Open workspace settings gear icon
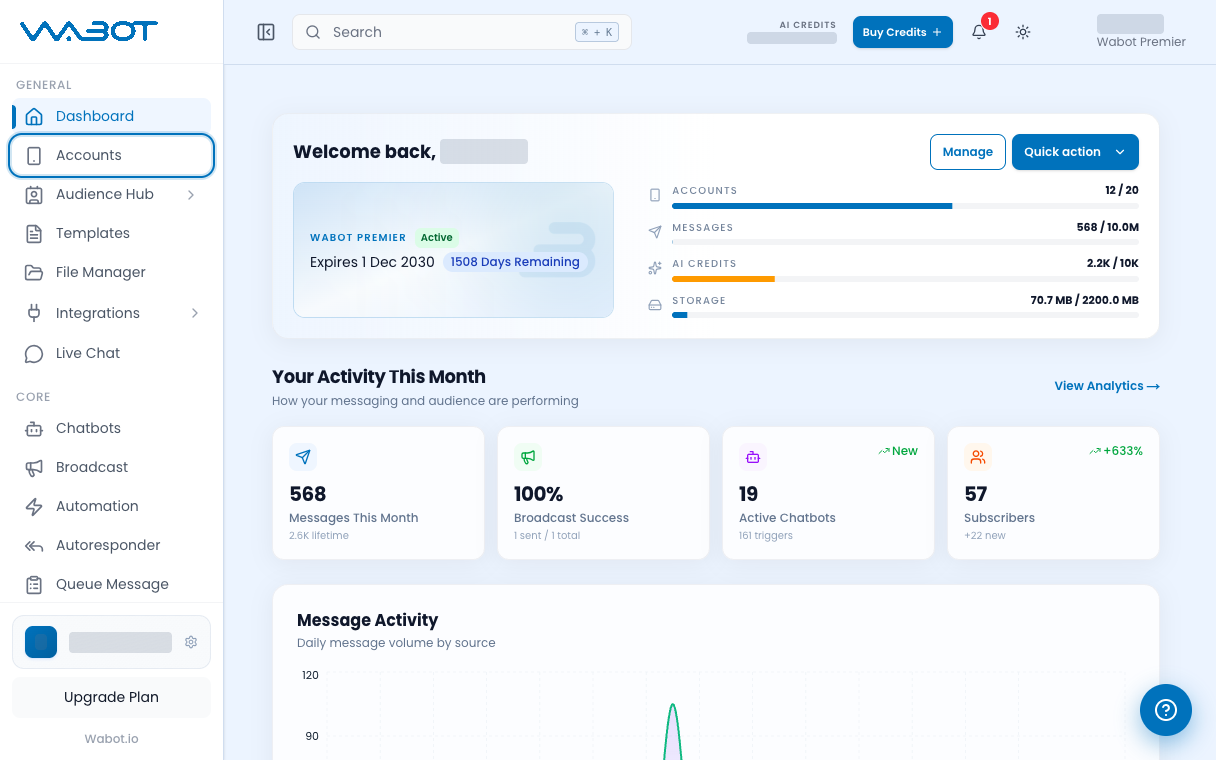This screenshot has height=760, width=1216. click(x=191, y=642)
